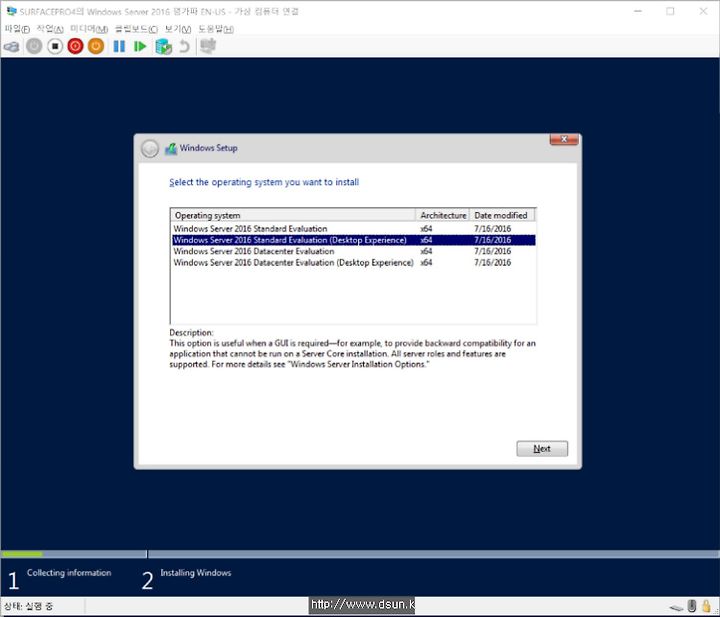This screenshot has width=720, height=617.
Task: Revert the VM using the undo arrow icon
Action: pos(184,46)
